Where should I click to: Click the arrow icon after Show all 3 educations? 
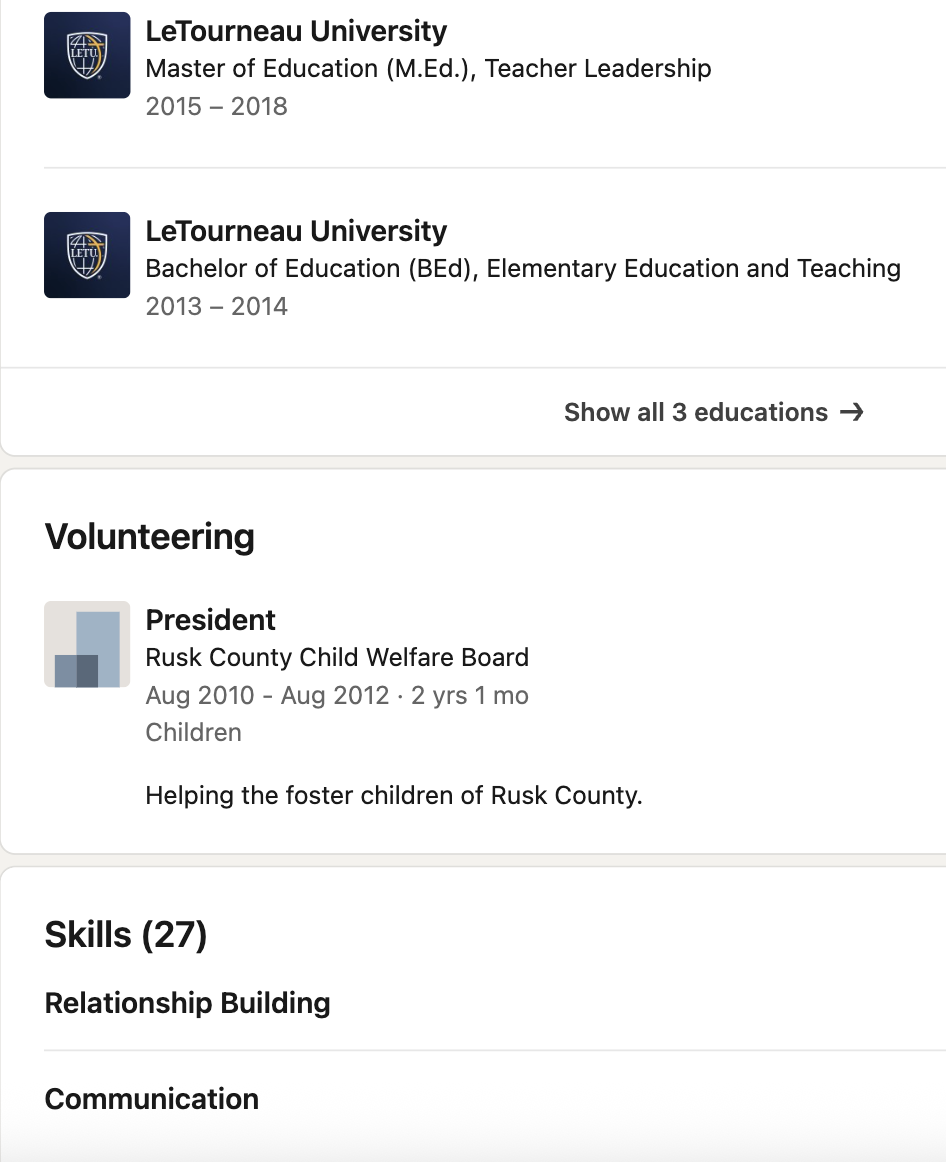852,412
